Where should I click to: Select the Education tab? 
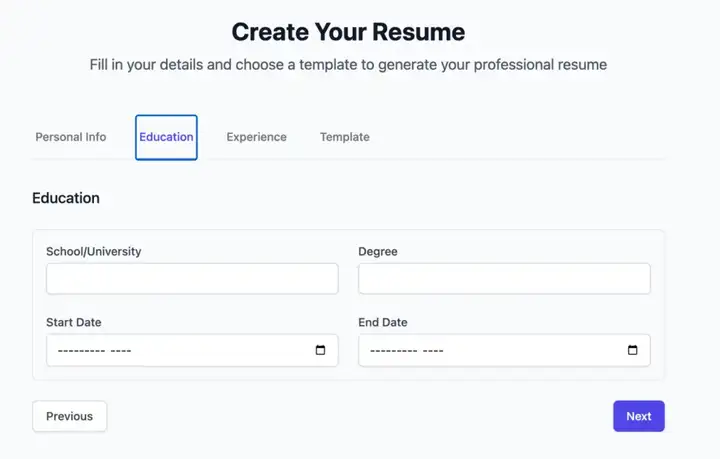pos(166,137)
